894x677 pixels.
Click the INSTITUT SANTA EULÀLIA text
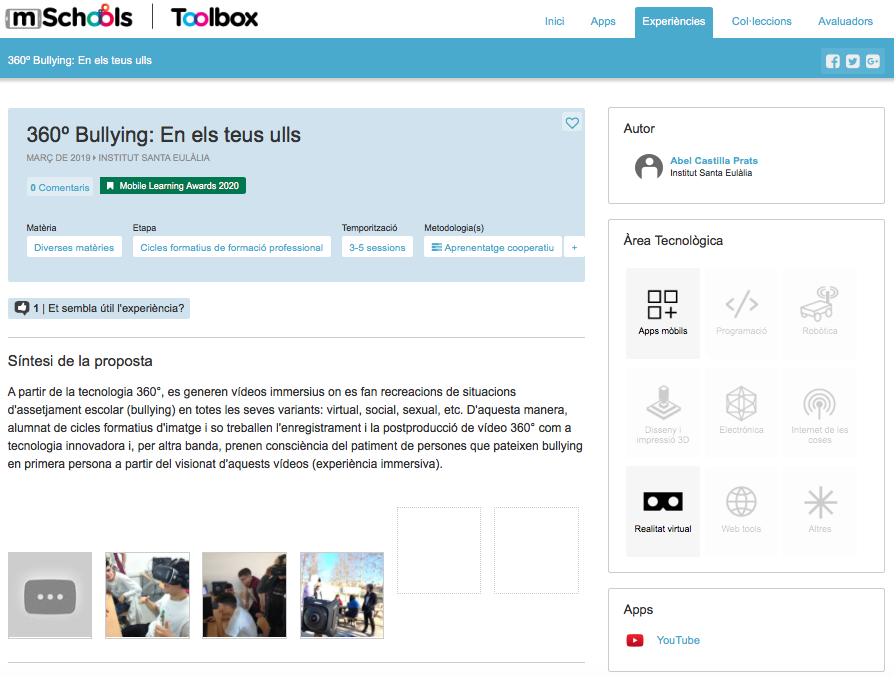pos(154,158)
